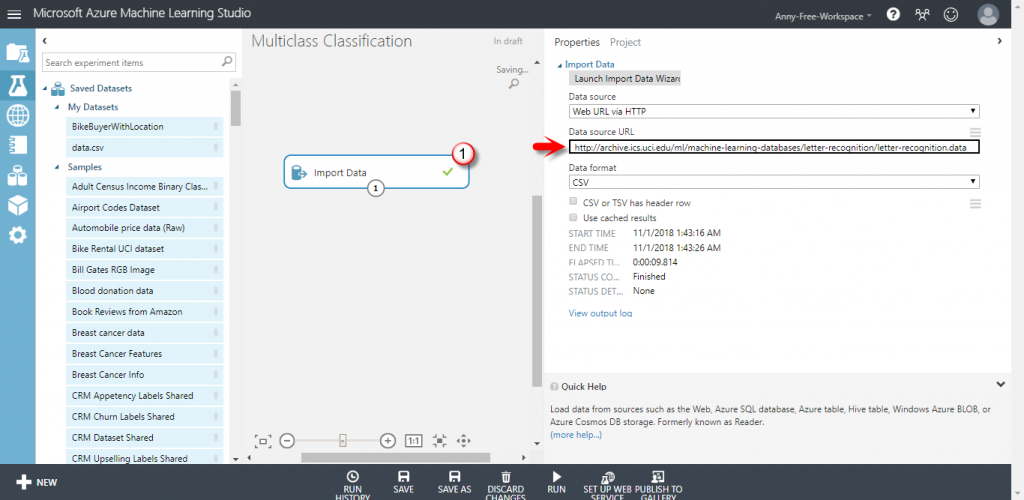Screen dimensions: 1024x500
Task: Click Save As in bottom bar
Action: tap(455, 483)
